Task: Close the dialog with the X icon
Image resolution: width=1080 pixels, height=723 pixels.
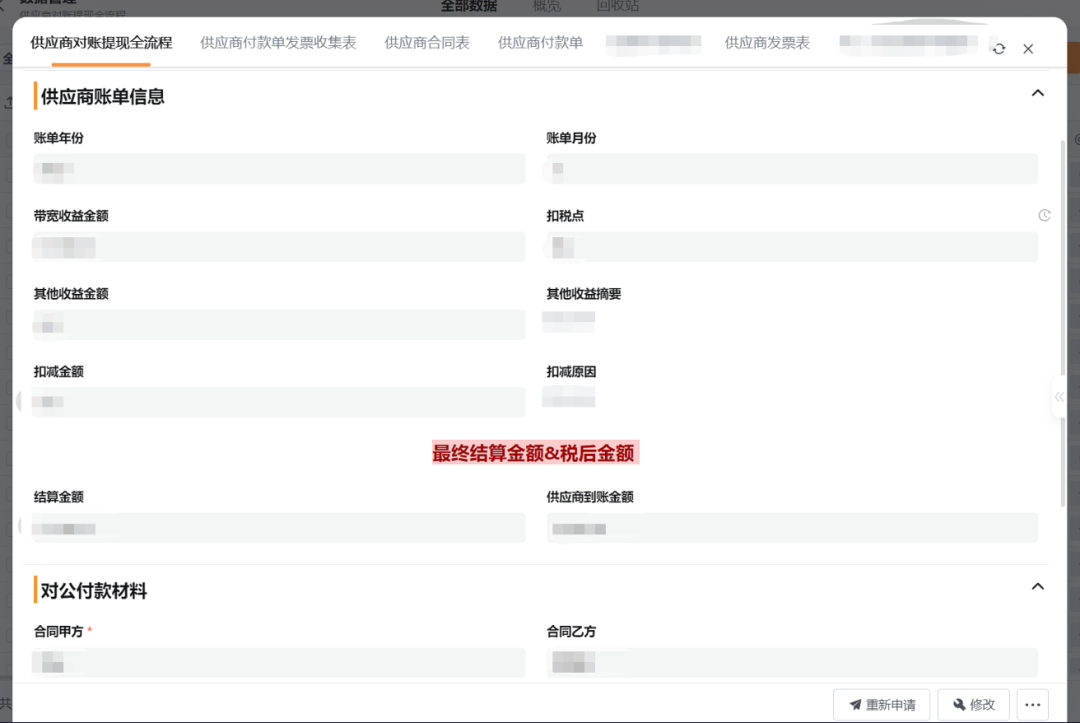Action: coord(1028,48)
